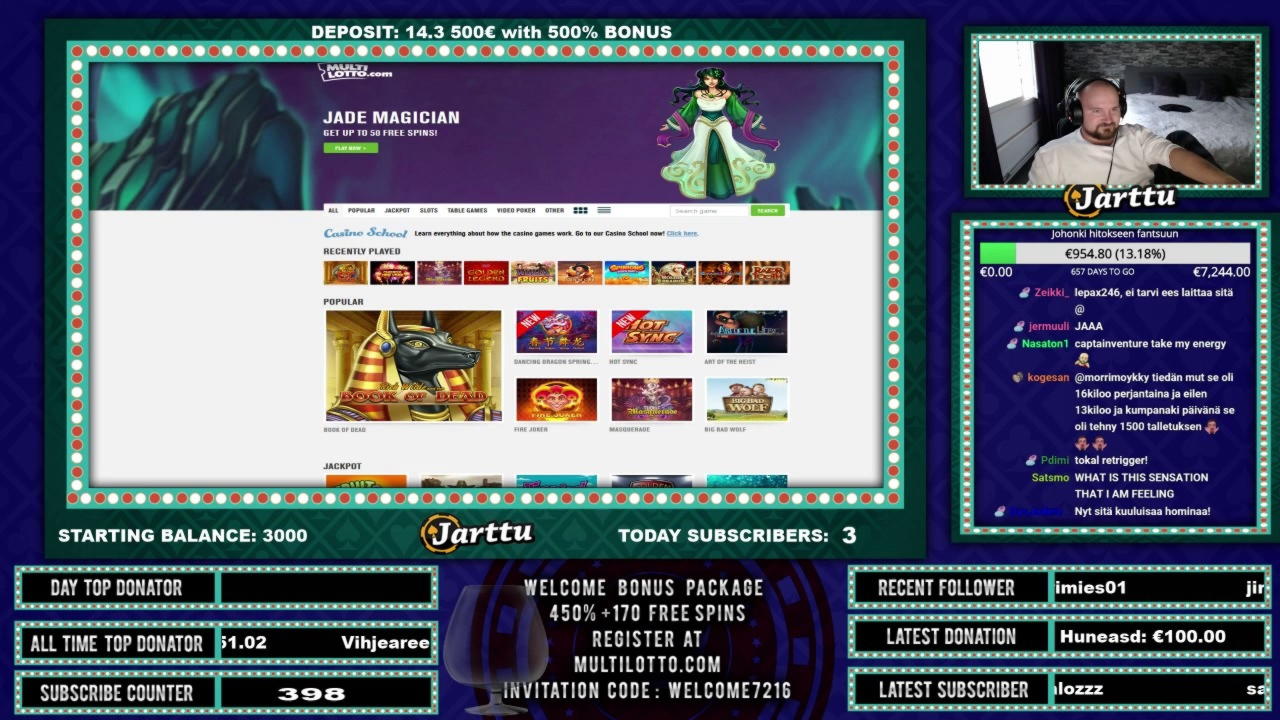Click the All Time Top Donator Vihjearee
Image resolution: width=1280 pixels, height=720 pixels.
pos(385,643)
